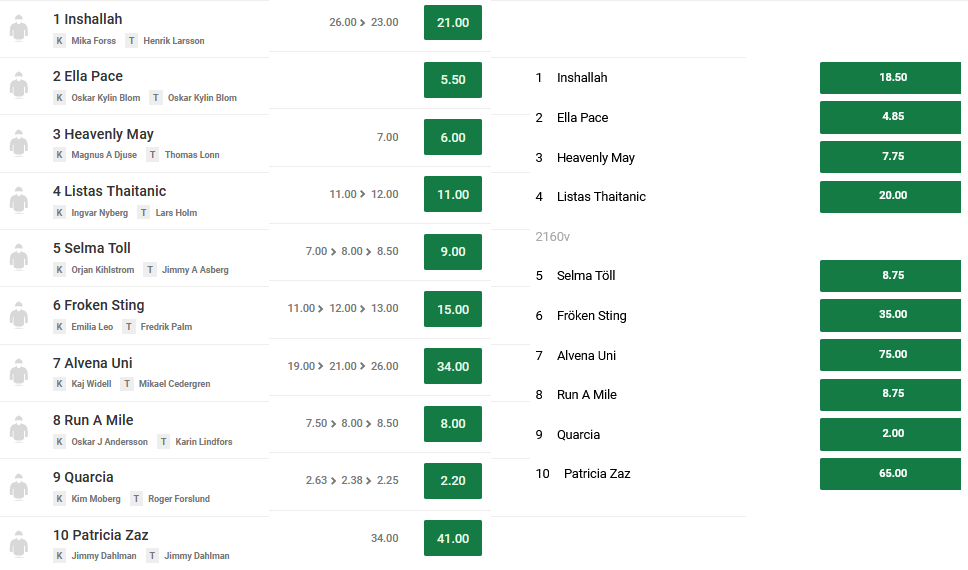Choose the 2.00 odds for Quarcia on the right

[890, 434]
